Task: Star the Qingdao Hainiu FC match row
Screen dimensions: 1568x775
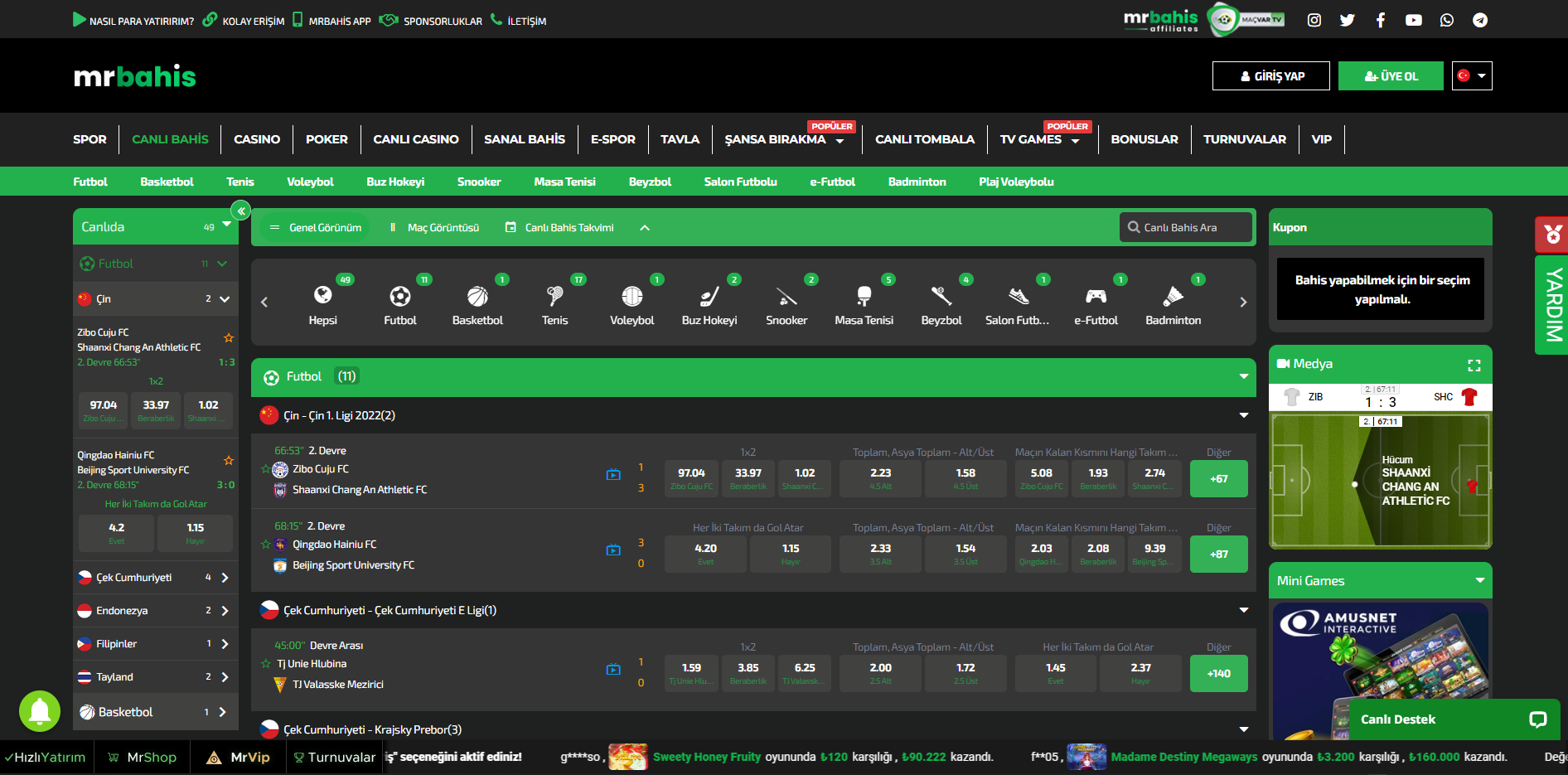Action: (x=266, y=545)
